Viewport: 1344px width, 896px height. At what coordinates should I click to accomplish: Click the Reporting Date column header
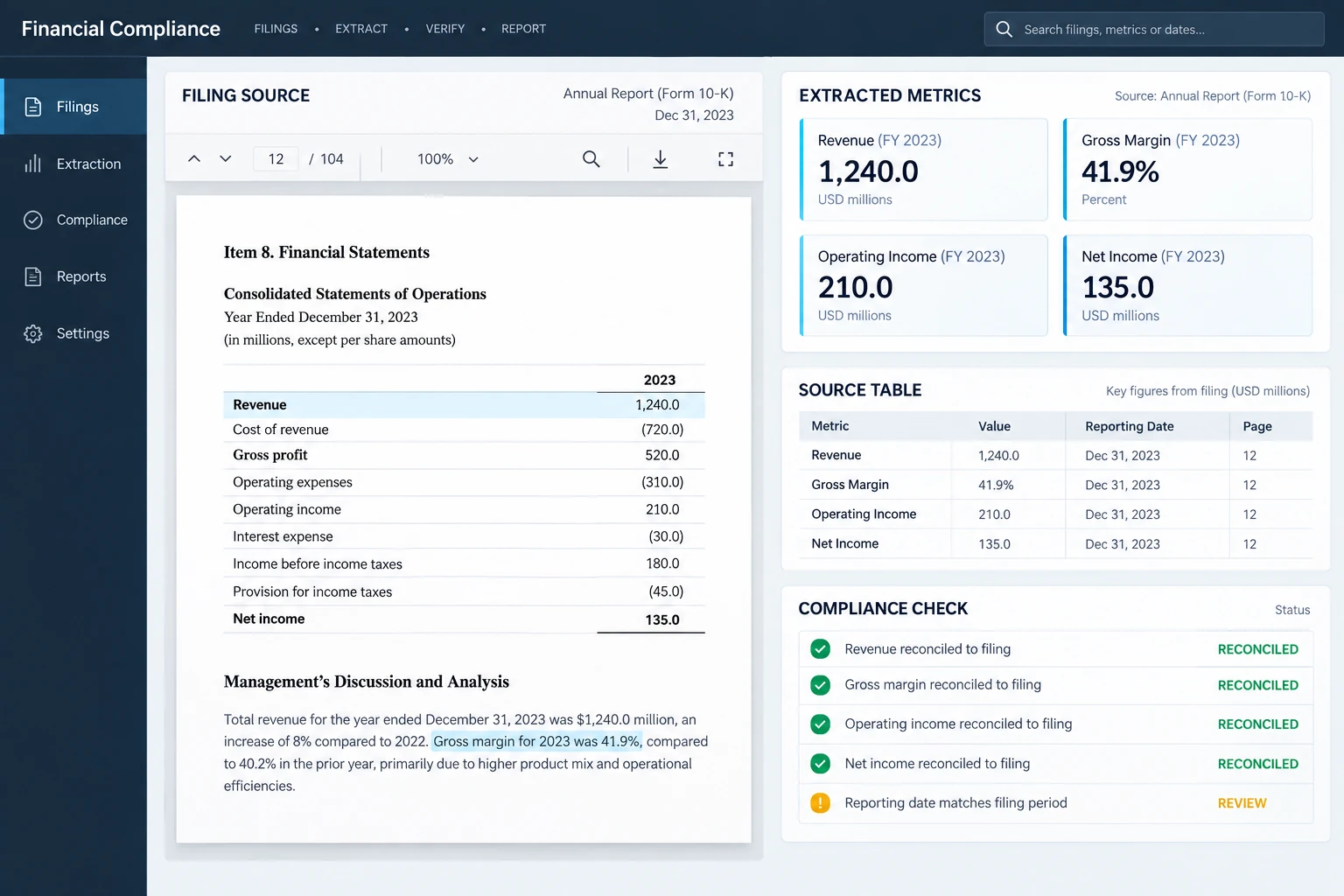1130,426
